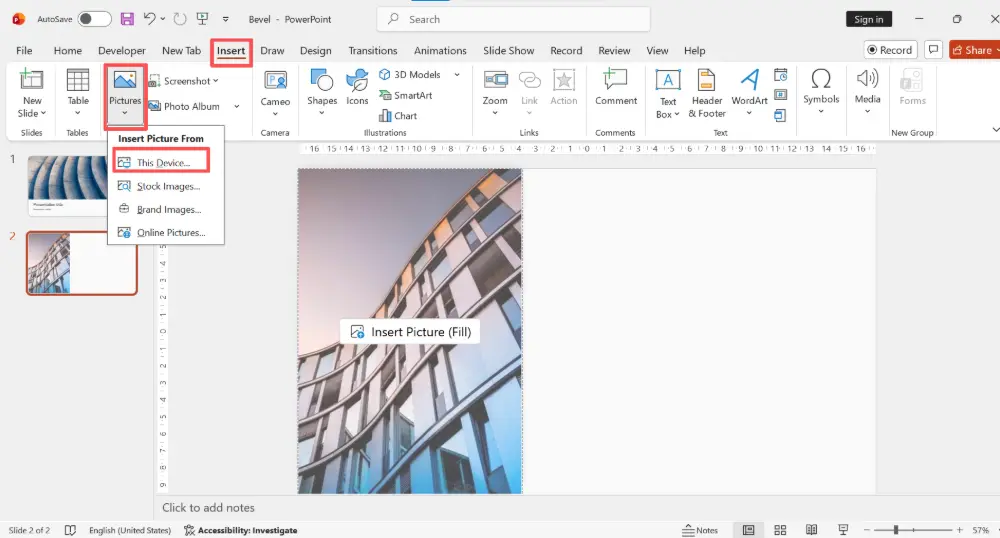Open the File tab

[24, 50]
